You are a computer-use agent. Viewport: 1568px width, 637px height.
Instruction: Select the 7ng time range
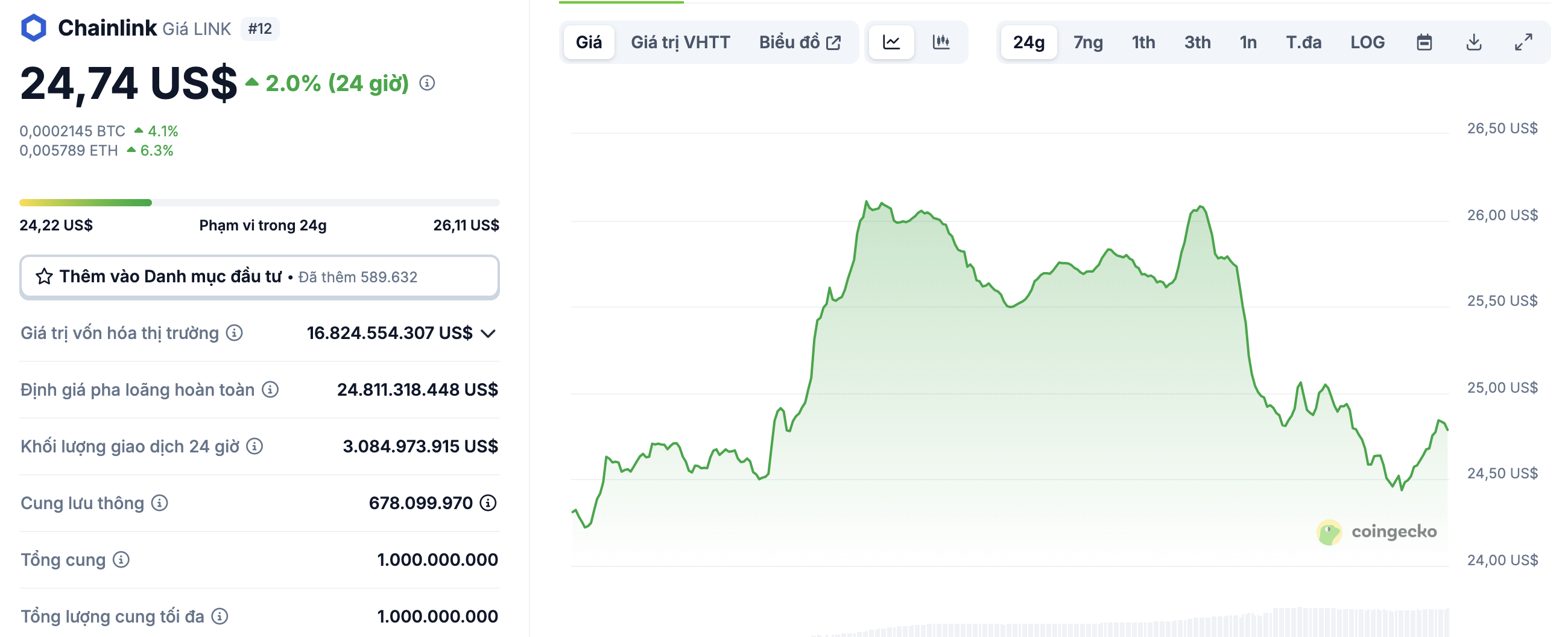pyautogui.click(x=1088, y=42)
